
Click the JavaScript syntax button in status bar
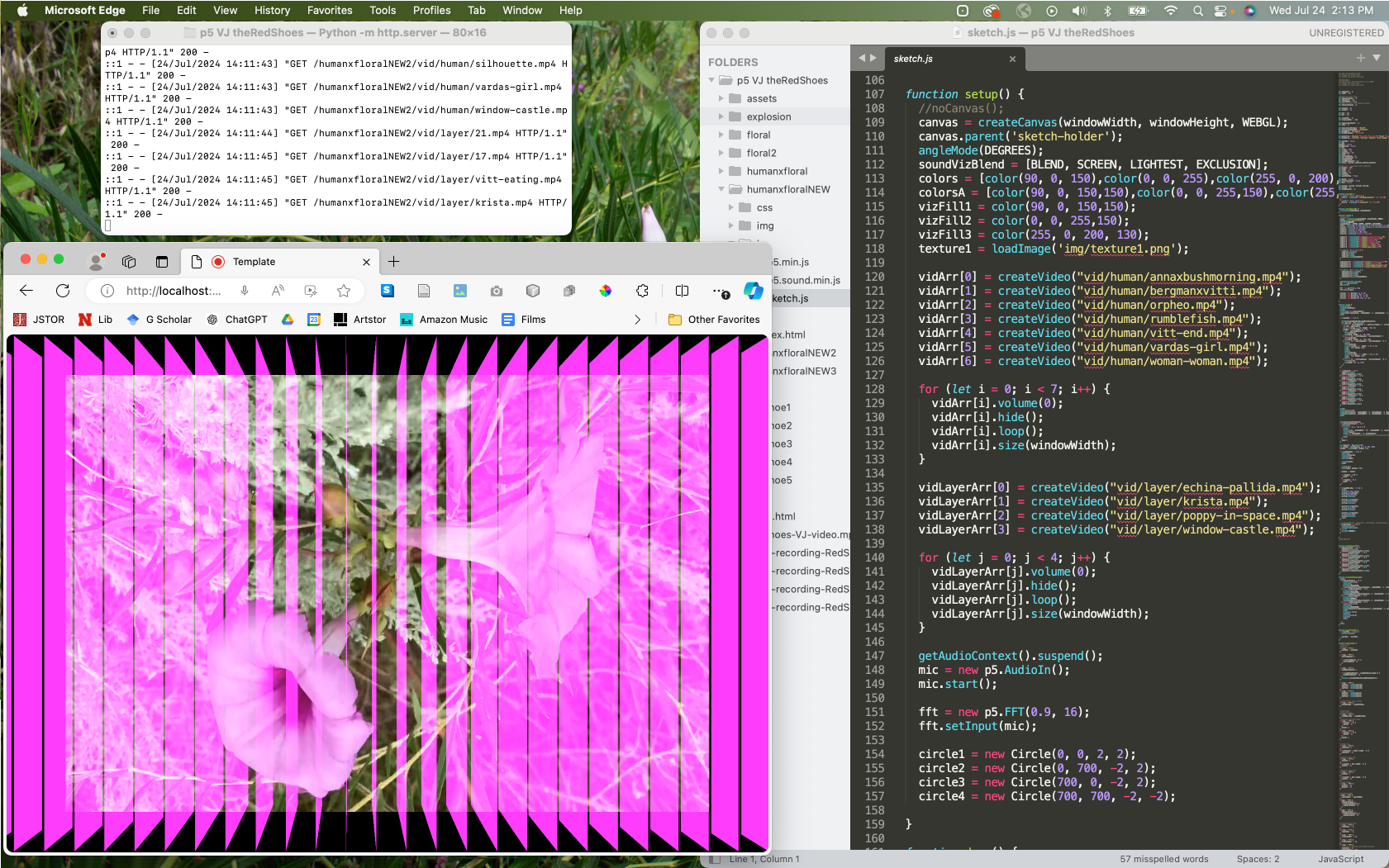point(1340,859)
